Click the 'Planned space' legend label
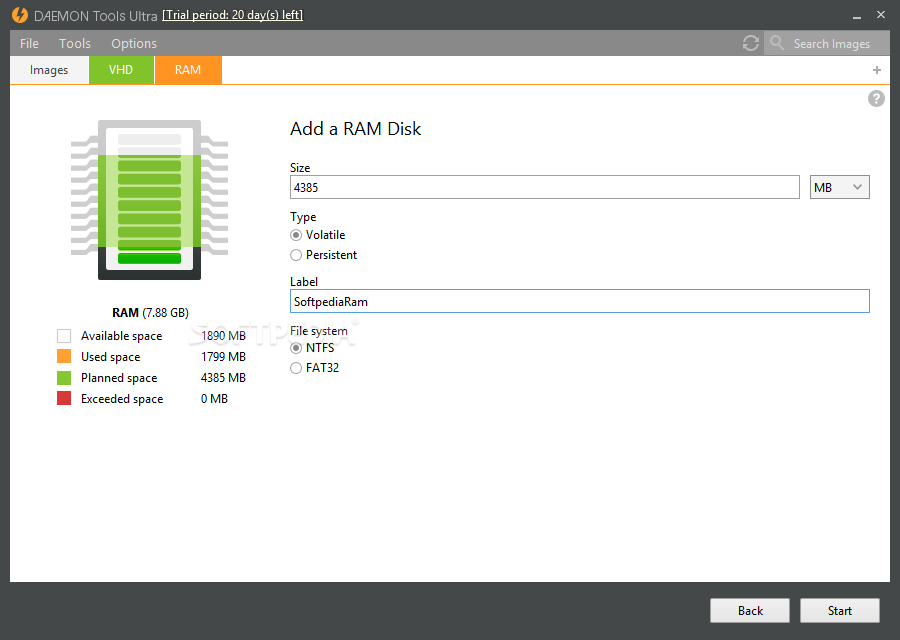The height and width of the screenshot is (640, 900). pos(119,378)
